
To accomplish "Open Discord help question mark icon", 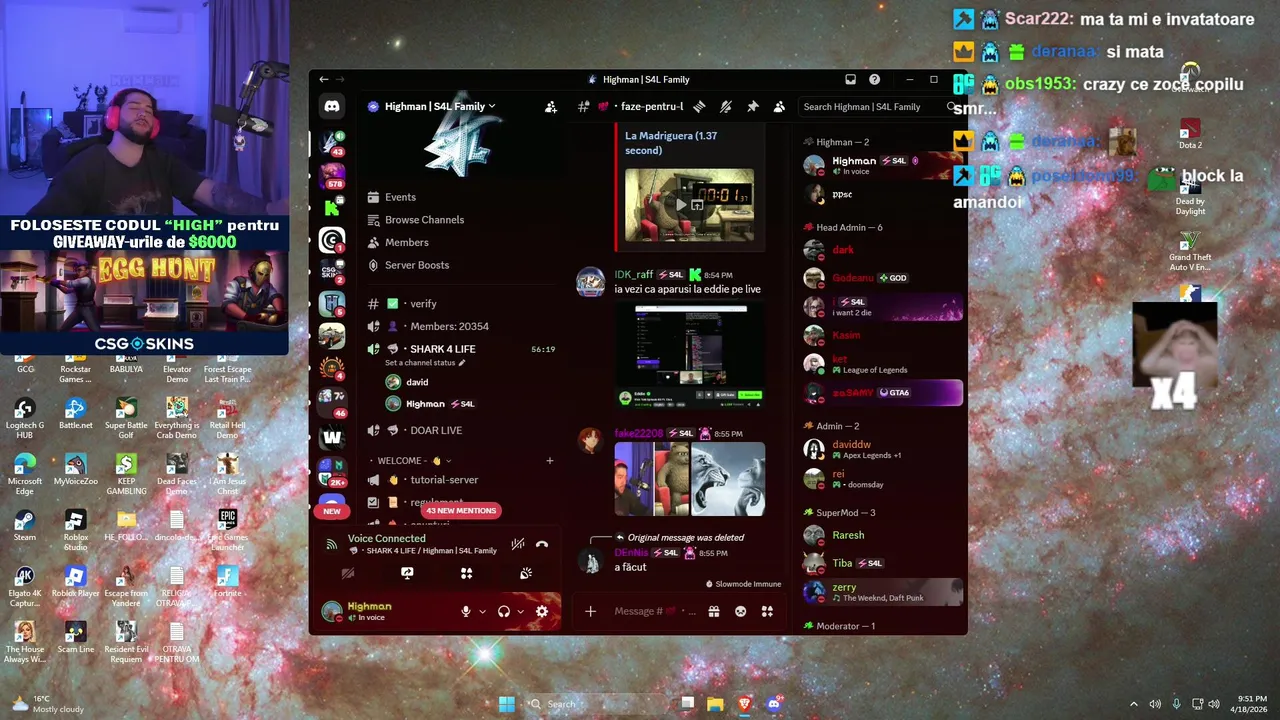I will [874, 80].
